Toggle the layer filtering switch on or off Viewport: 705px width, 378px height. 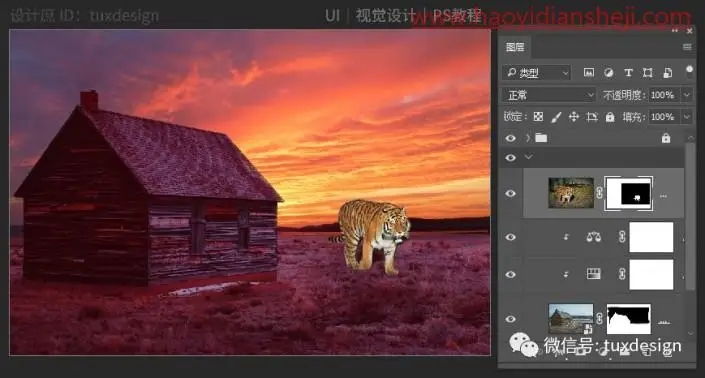[x=689, y=70]
